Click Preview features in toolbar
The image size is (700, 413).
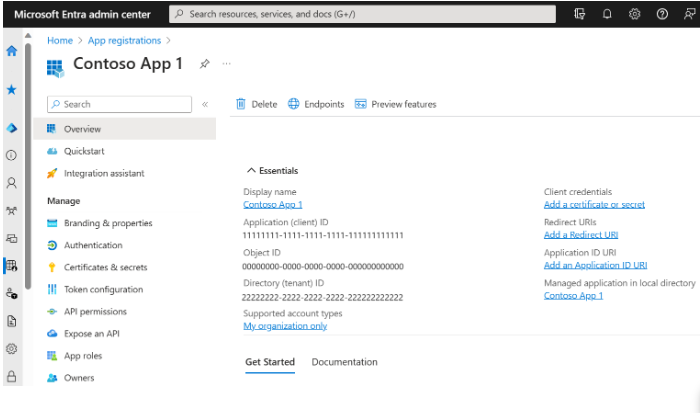pyautogui.click(x=395, y=104)
